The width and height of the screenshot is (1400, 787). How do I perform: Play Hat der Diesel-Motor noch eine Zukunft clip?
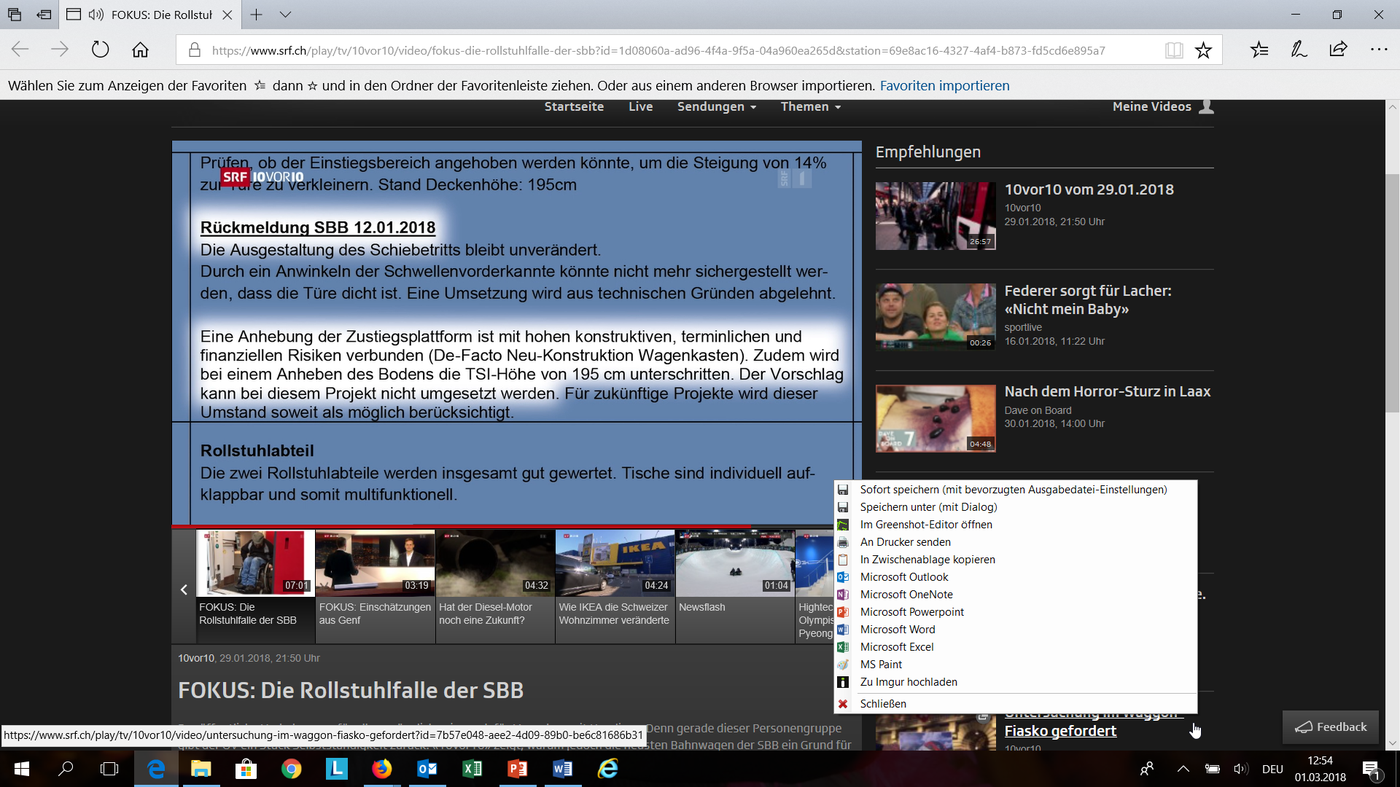pos(495,586)
